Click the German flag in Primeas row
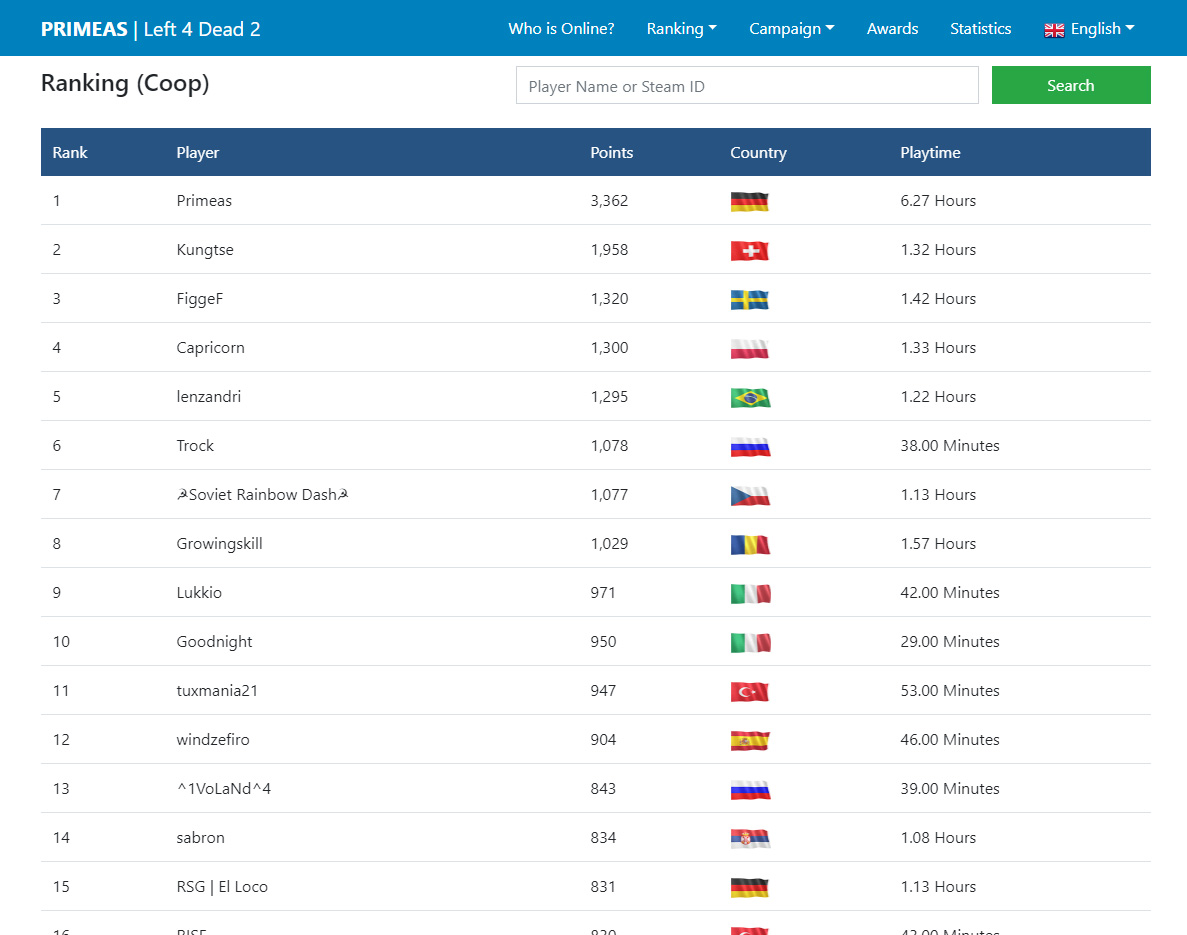Image resolution: width=1187 pixels, height=935 pixels. pyautogui.click(x=749, y=201)
